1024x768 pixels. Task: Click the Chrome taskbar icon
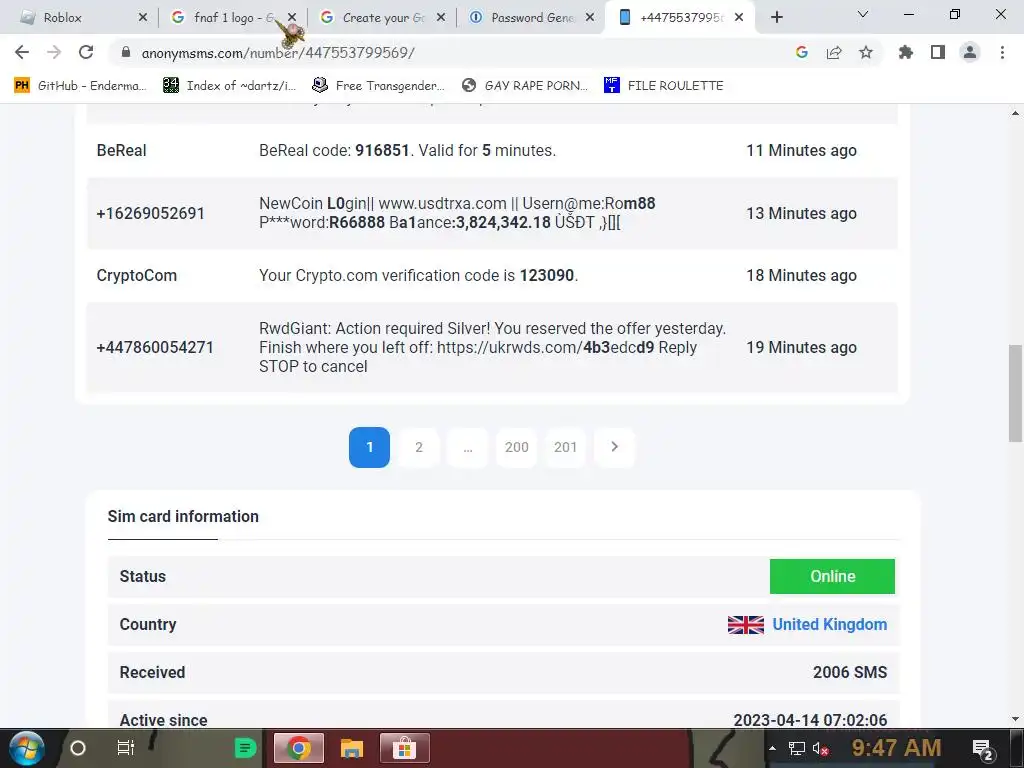click(x=298, y=748)
